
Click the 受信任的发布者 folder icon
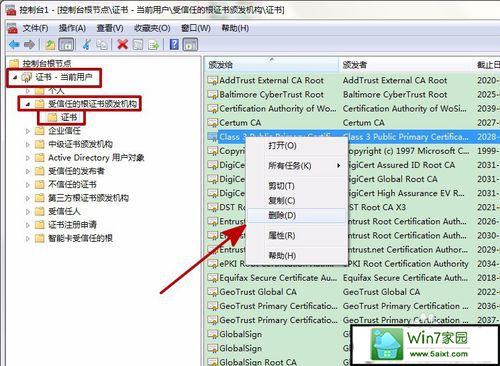tap(40, 171)
